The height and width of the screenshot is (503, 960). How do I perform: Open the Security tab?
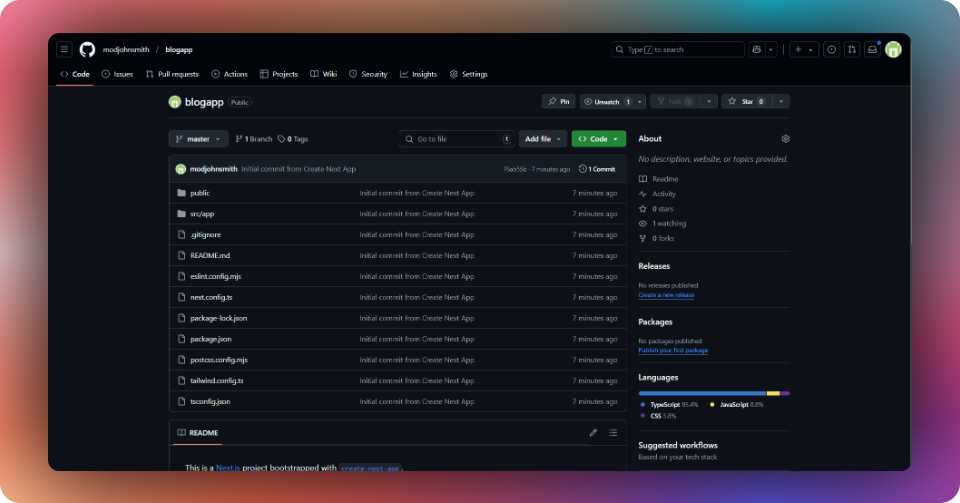368,74
